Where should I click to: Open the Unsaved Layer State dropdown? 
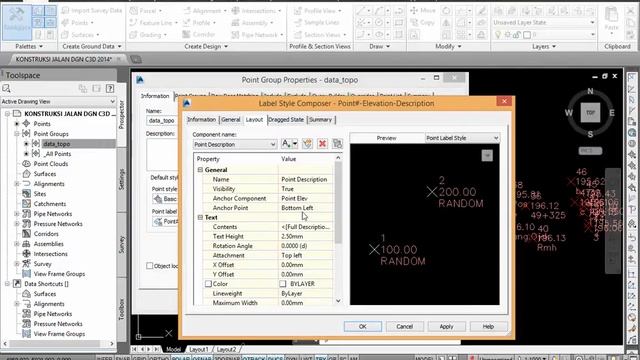click(543, 22)
